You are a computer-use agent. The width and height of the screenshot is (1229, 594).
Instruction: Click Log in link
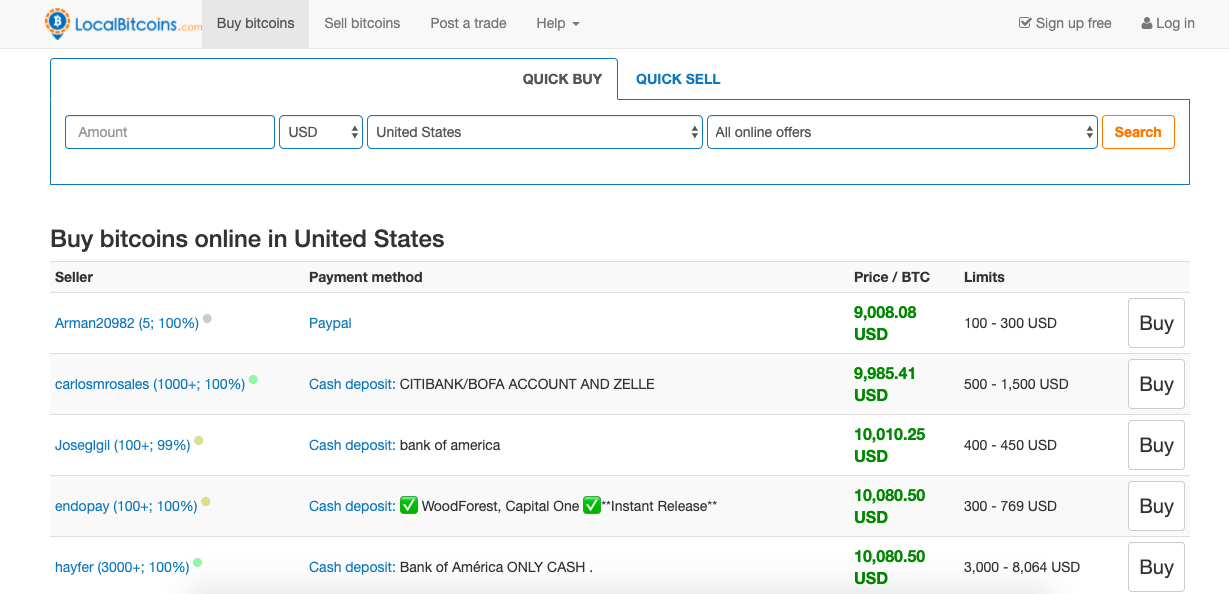coord(1168,23)
